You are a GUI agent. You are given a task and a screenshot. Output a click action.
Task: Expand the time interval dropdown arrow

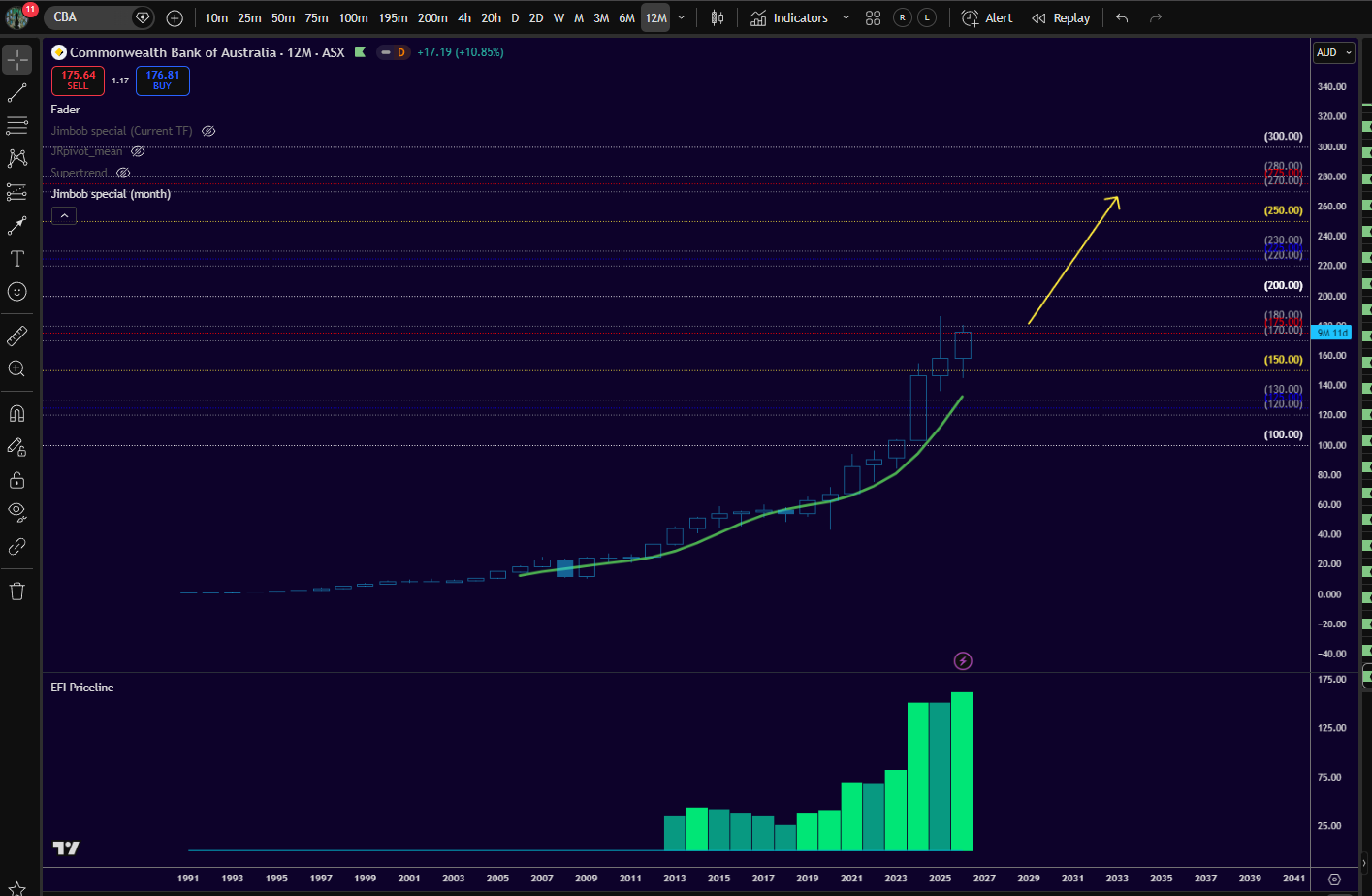coord(682,17)
